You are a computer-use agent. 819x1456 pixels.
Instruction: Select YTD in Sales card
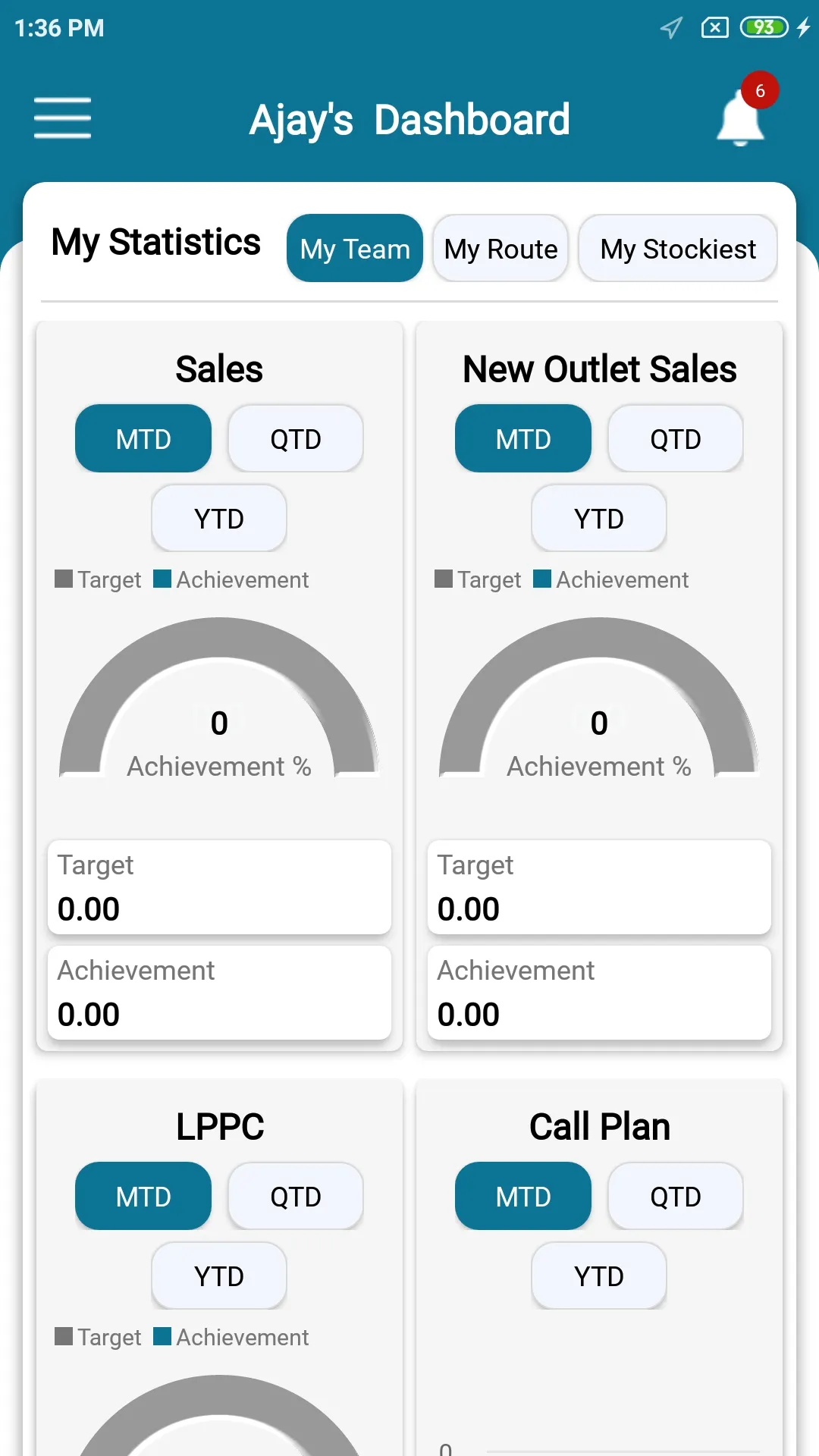point(219,518)
